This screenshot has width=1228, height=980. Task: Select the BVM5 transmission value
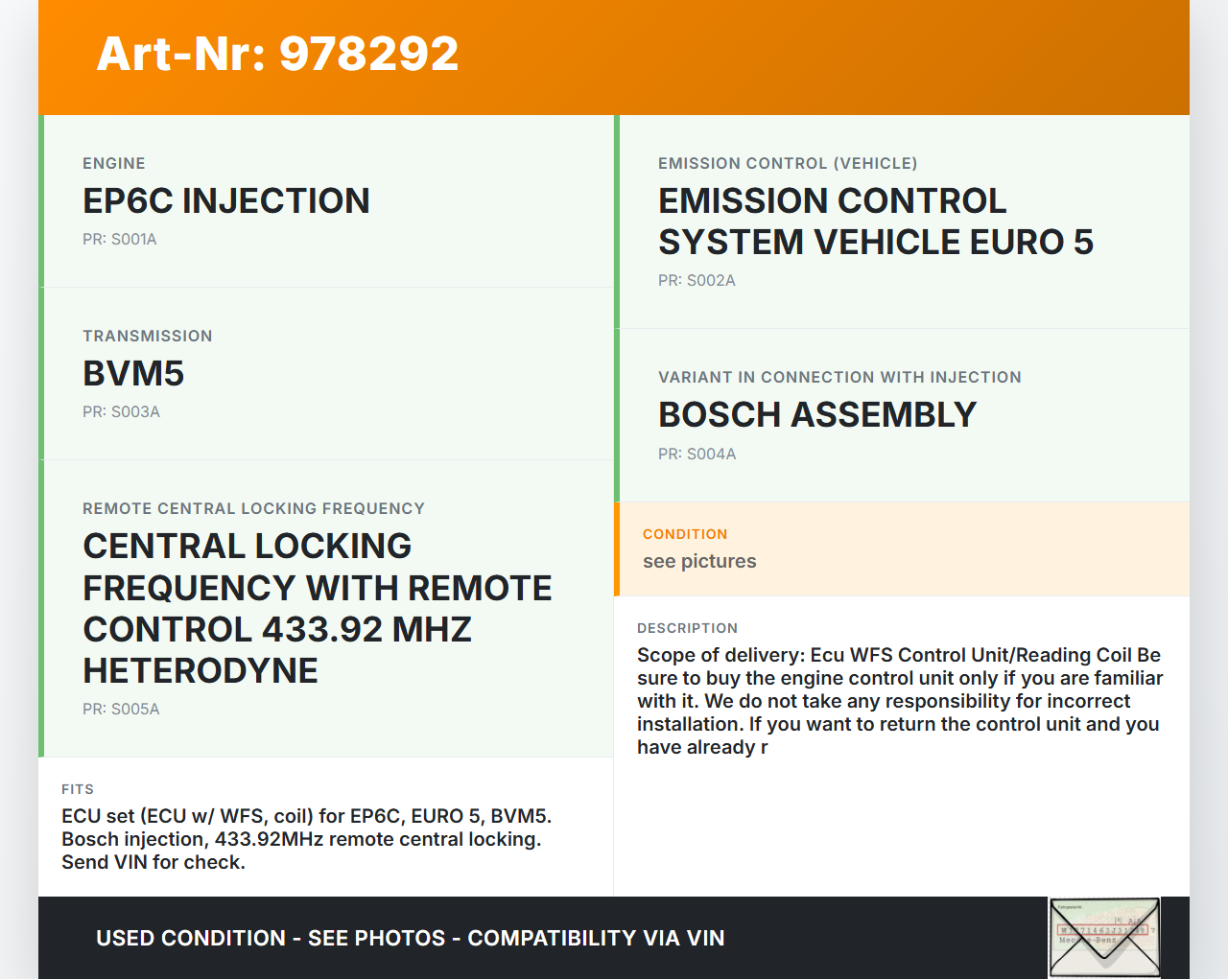(x=133, y=374)
